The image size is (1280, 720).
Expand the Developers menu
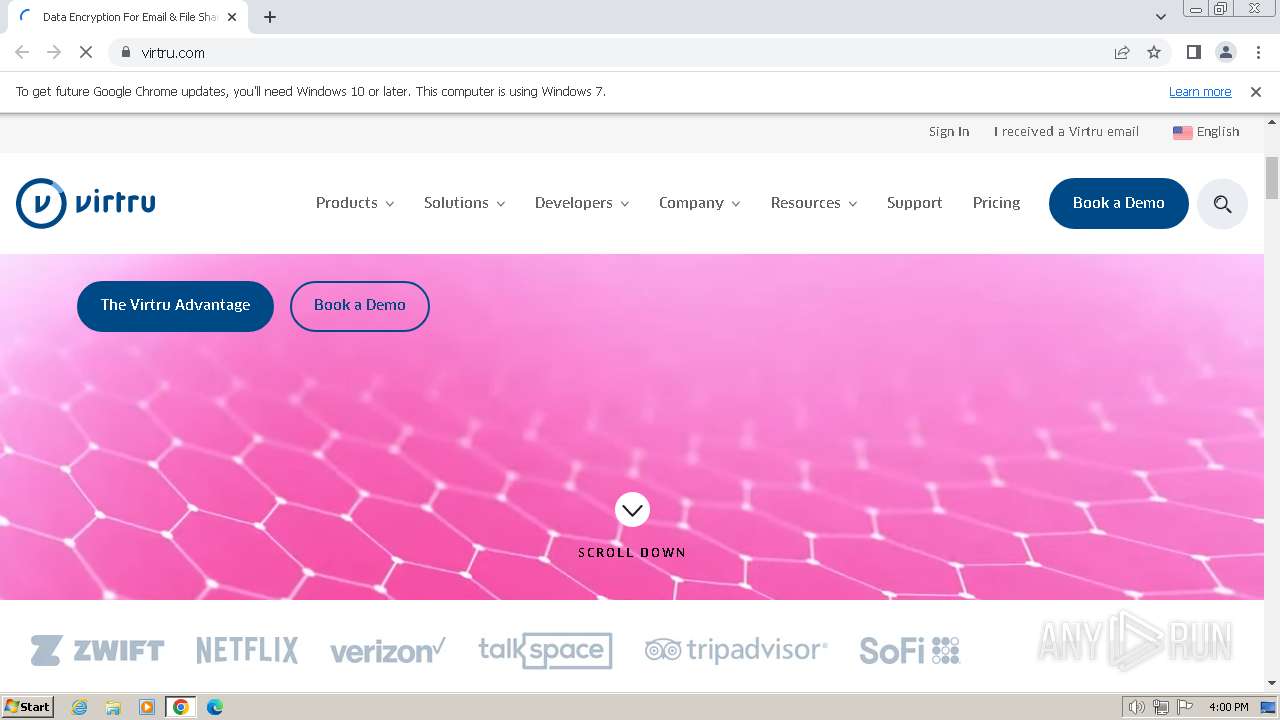pyautogui.click(x=582, y=203)
